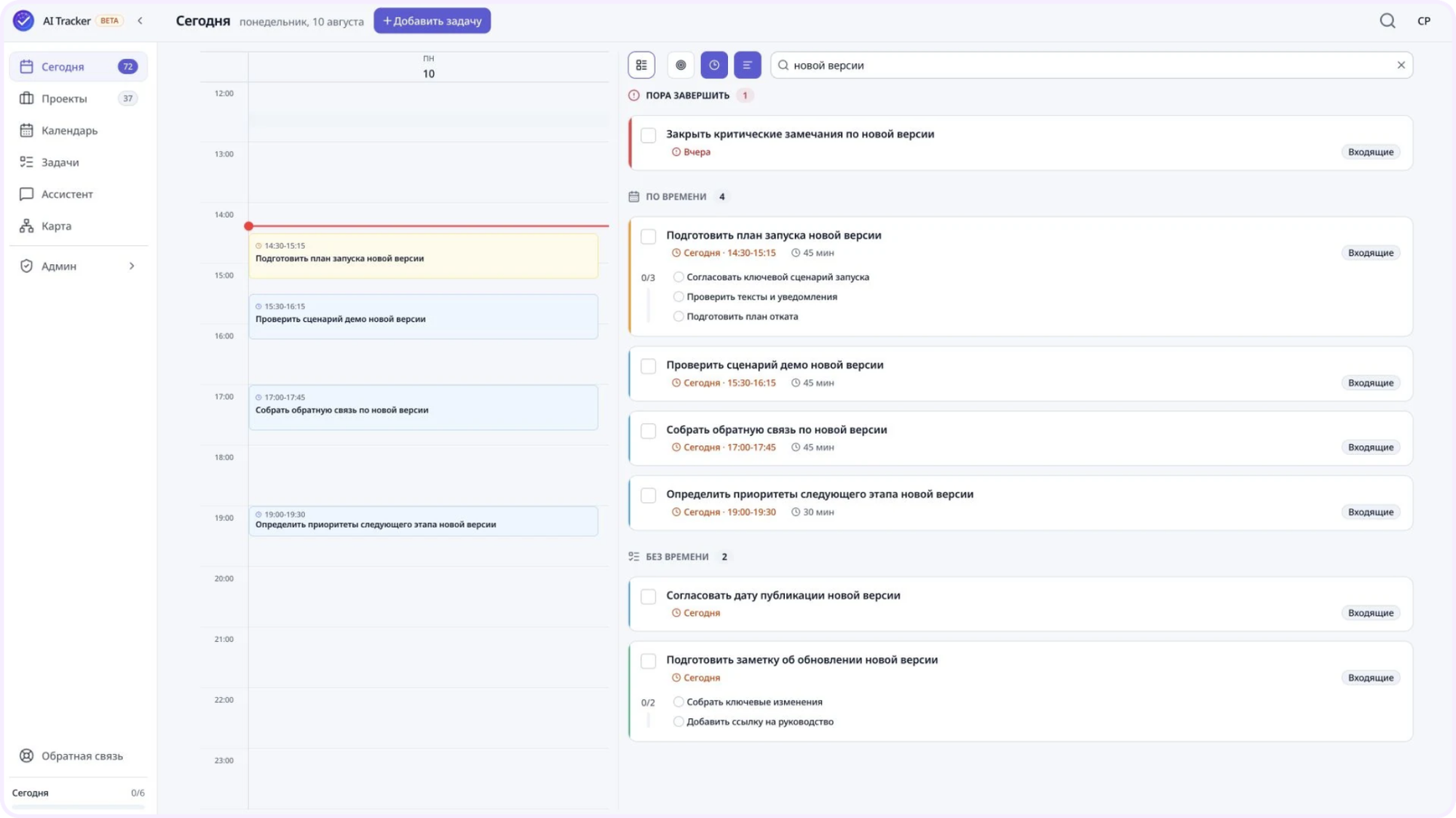Open the 14:30-15:15 calendar event block
This screenshot has width=1456, height=818.
click(423, 255)
